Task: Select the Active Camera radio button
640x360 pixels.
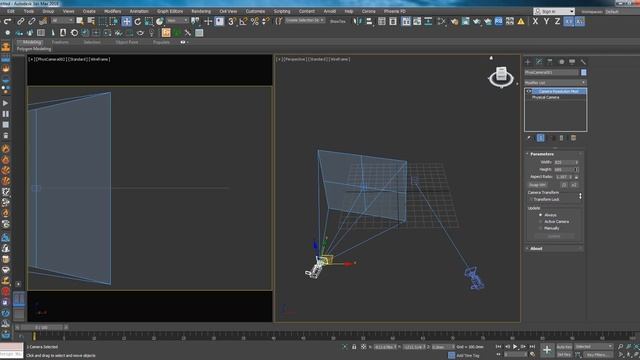Action: (540, 222)
